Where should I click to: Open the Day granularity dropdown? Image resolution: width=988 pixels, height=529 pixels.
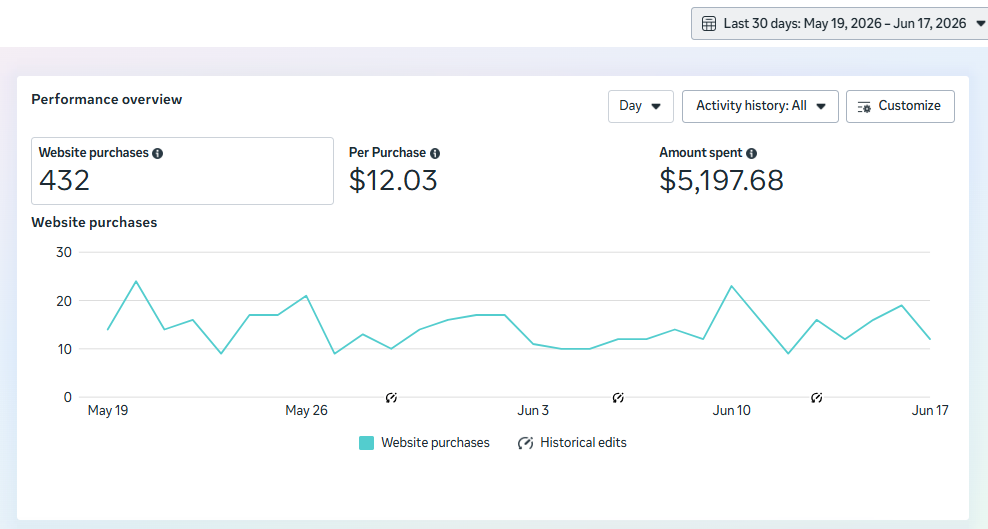pos(640,106)
